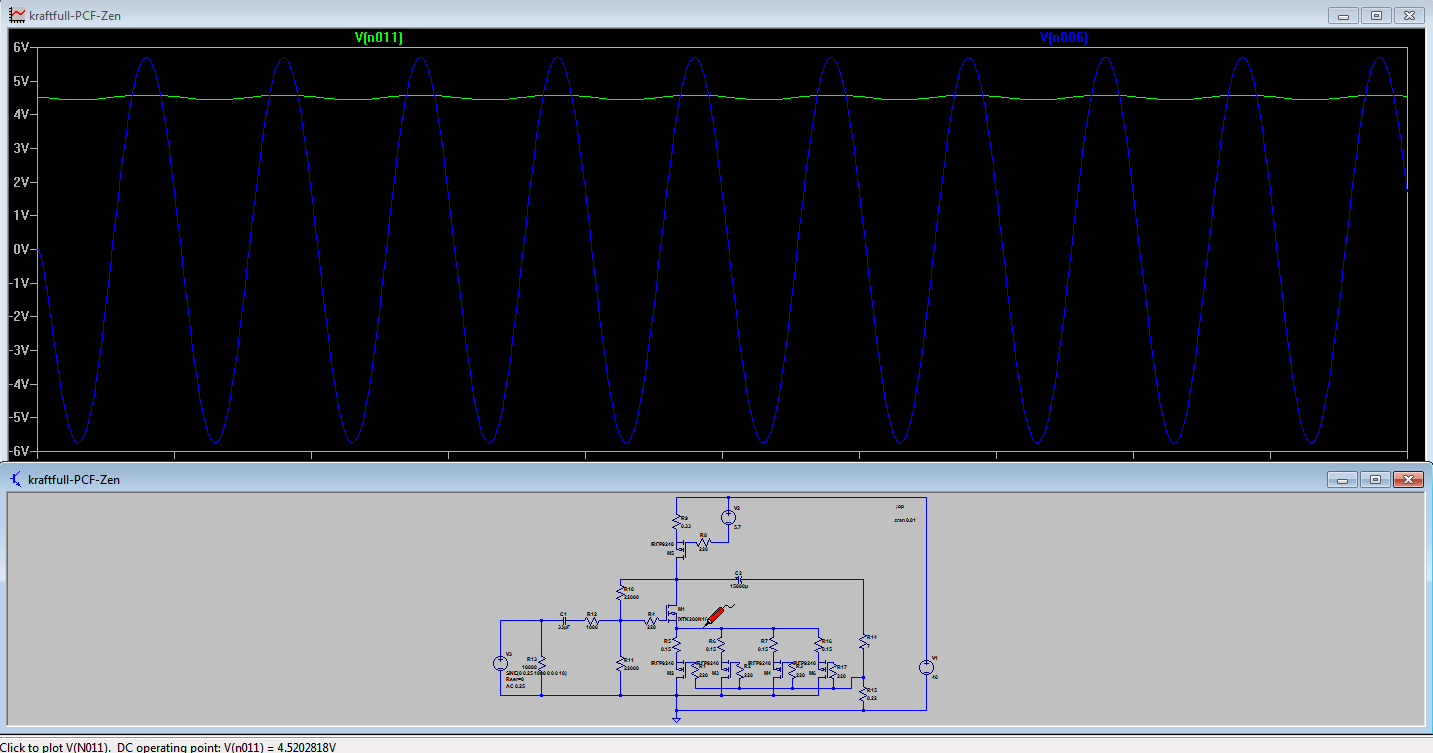Select gate resistor R17 beside M6
Viewport: 1433px width, 753px height.
click(x=833, y=671)
